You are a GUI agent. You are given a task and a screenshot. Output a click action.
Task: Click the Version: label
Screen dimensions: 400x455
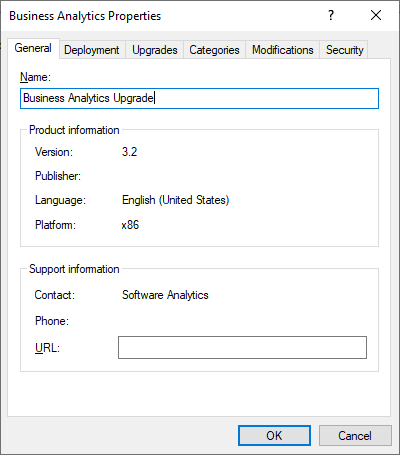point(54,152)
